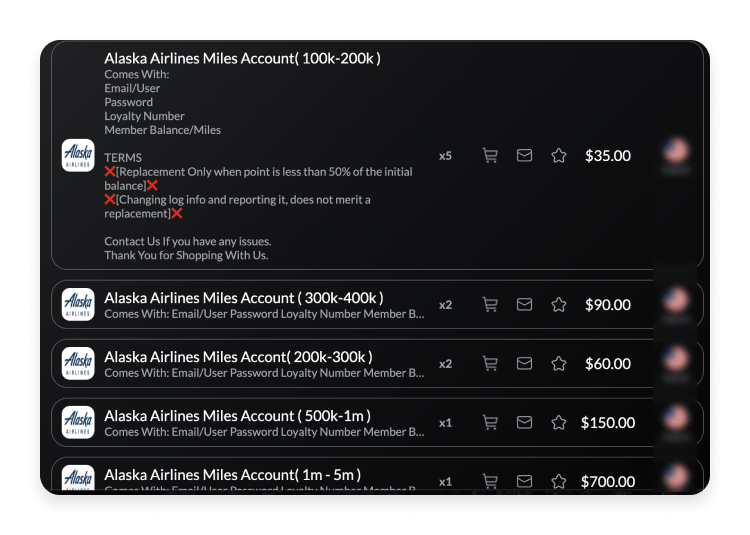Viewport: 750px width, 535px height.
Task: Click the Alaska logo on the 300k-400k row
Action: [x=78, y=305]
